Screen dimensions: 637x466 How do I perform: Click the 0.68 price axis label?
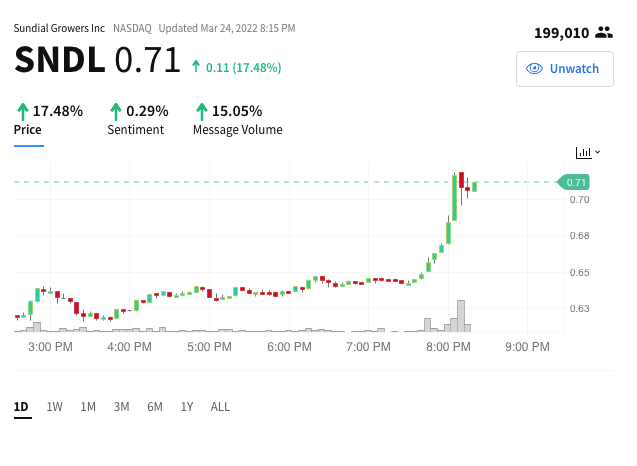point(579,236)
